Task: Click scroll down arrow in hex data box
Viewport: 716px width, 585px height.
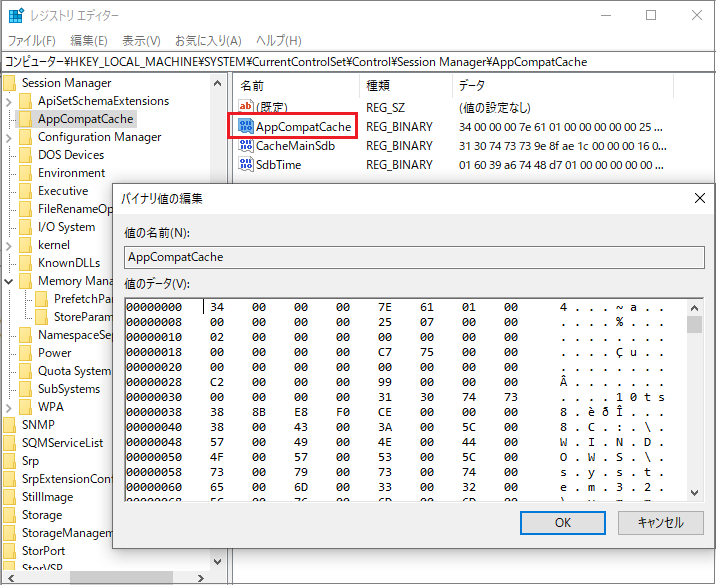Action: click(695, 492)
